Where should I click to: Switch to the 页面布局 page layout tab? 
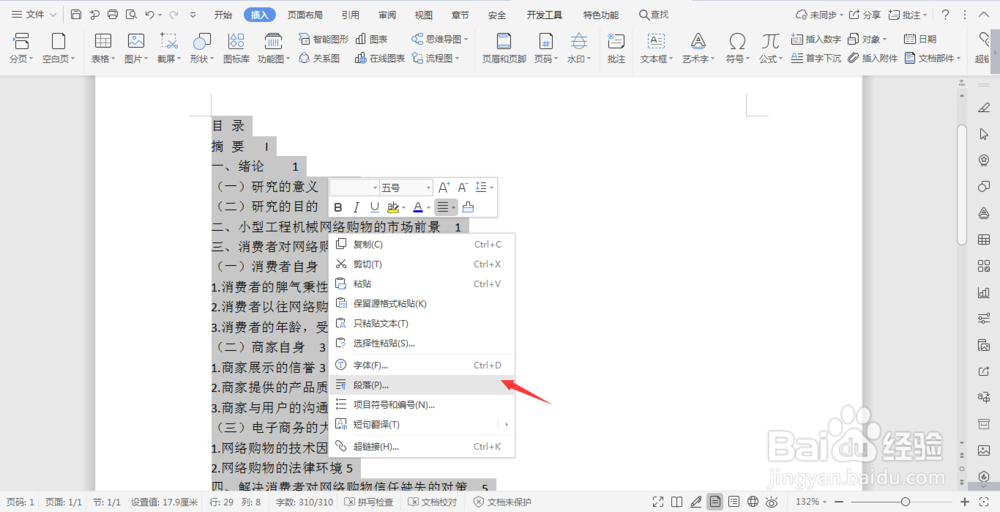305,15
